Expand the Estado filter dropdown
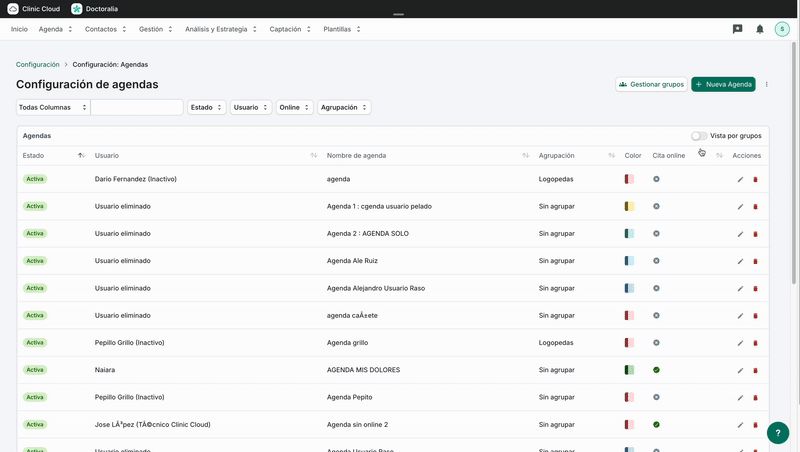 [206, 107]
